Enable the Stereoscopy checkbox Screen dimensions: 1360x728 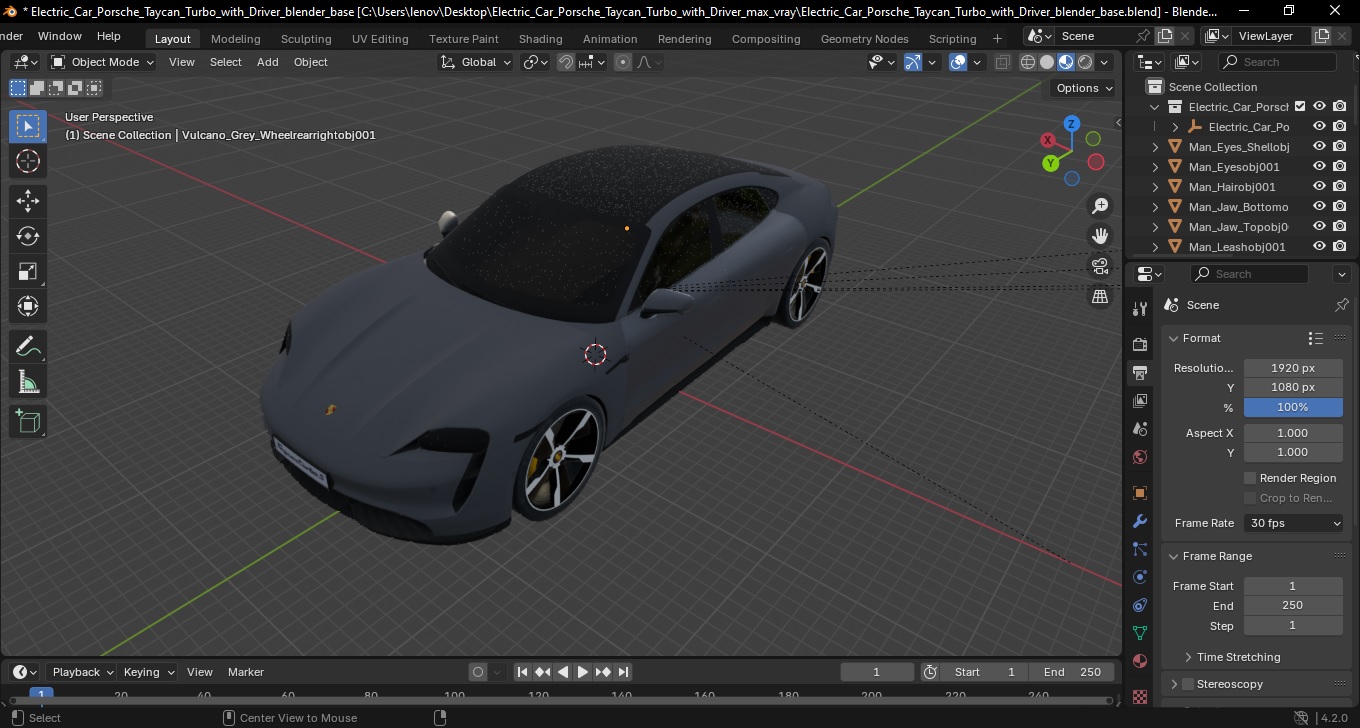pyautogui.click(x=1188, y=684)
